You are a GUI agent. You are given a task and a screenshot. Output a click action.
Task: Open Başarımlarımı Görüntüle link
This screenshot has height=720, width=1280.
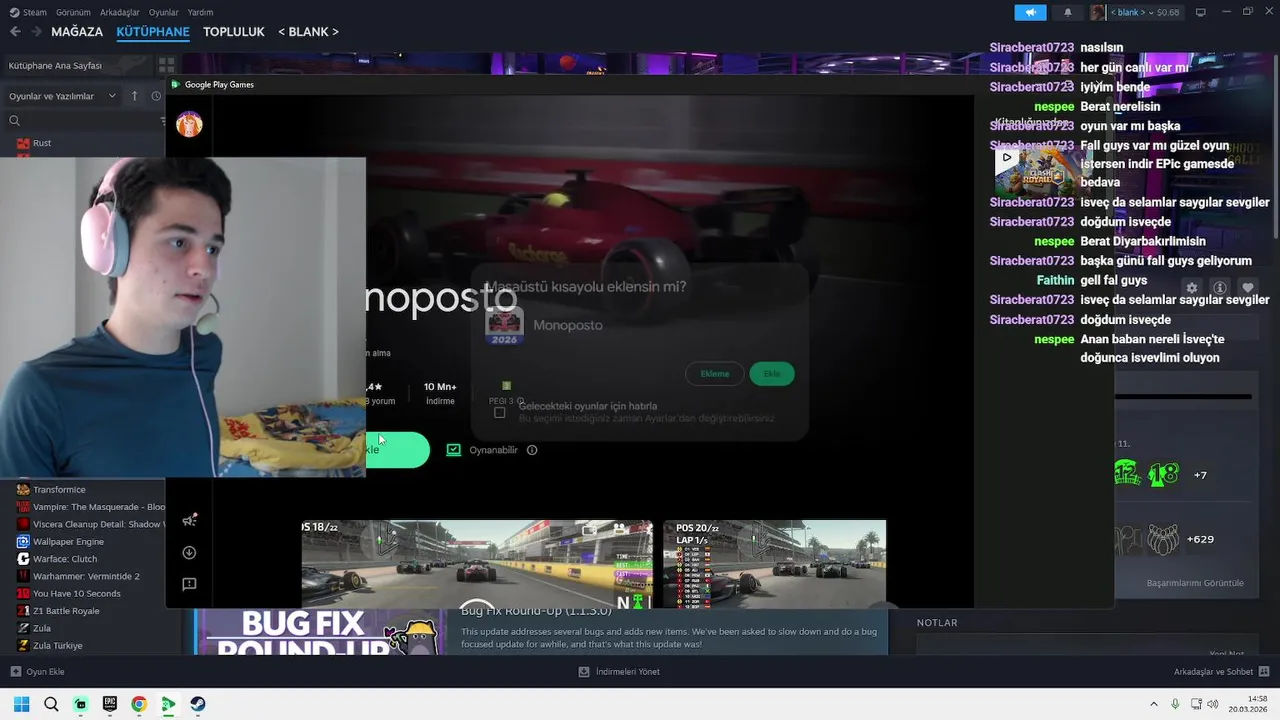1195,583
